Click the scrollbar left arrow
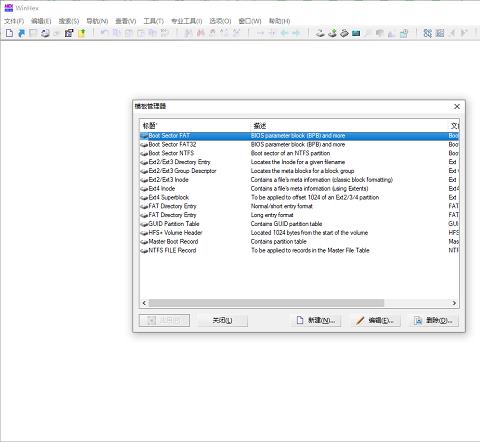The height and width of the screenshot is (442, 480). point(144,303)
